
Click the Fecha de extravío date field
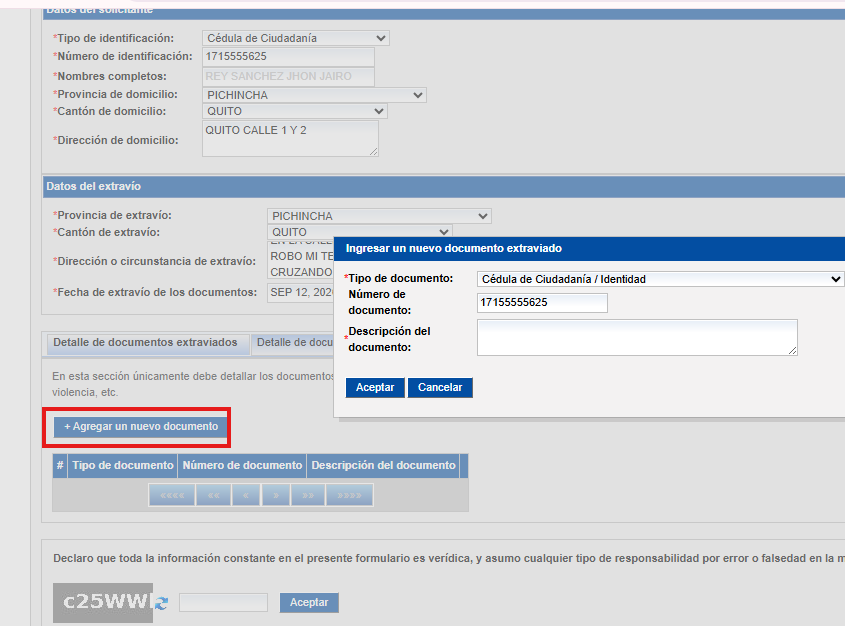coord(301,293)
